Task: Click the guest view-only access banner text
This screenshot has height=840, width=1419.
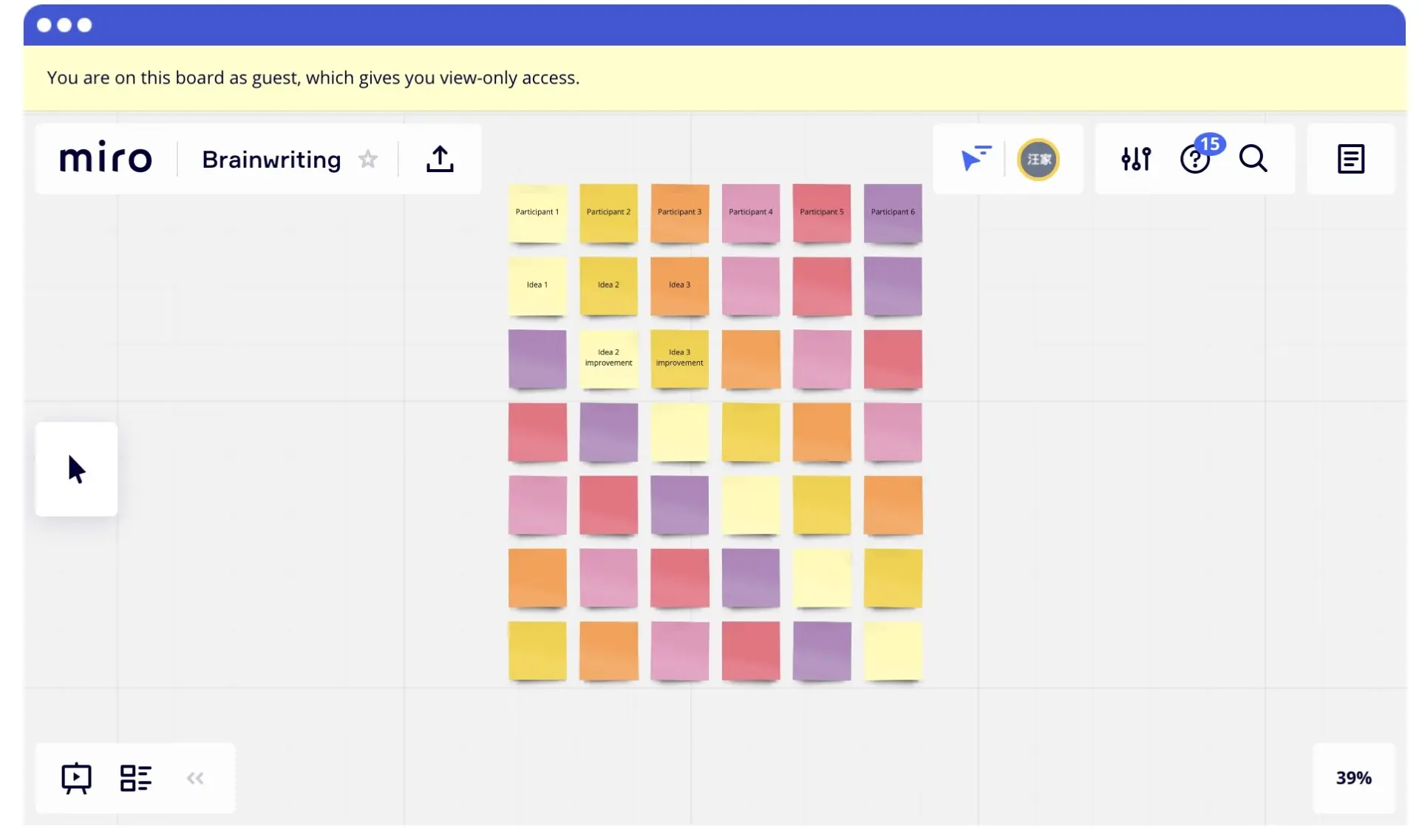Action: (313, 78)
